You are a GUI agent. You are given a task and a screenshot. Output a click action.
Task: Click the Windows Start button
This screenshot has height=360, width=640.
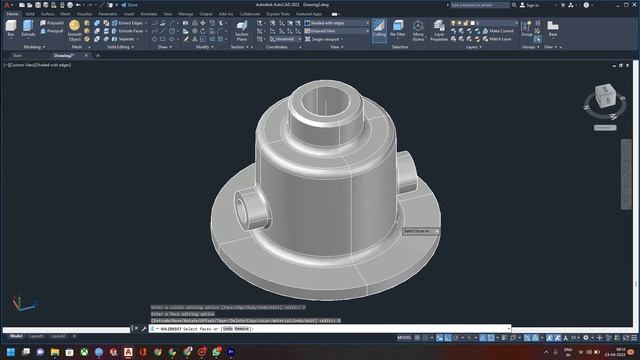point(11,352)
